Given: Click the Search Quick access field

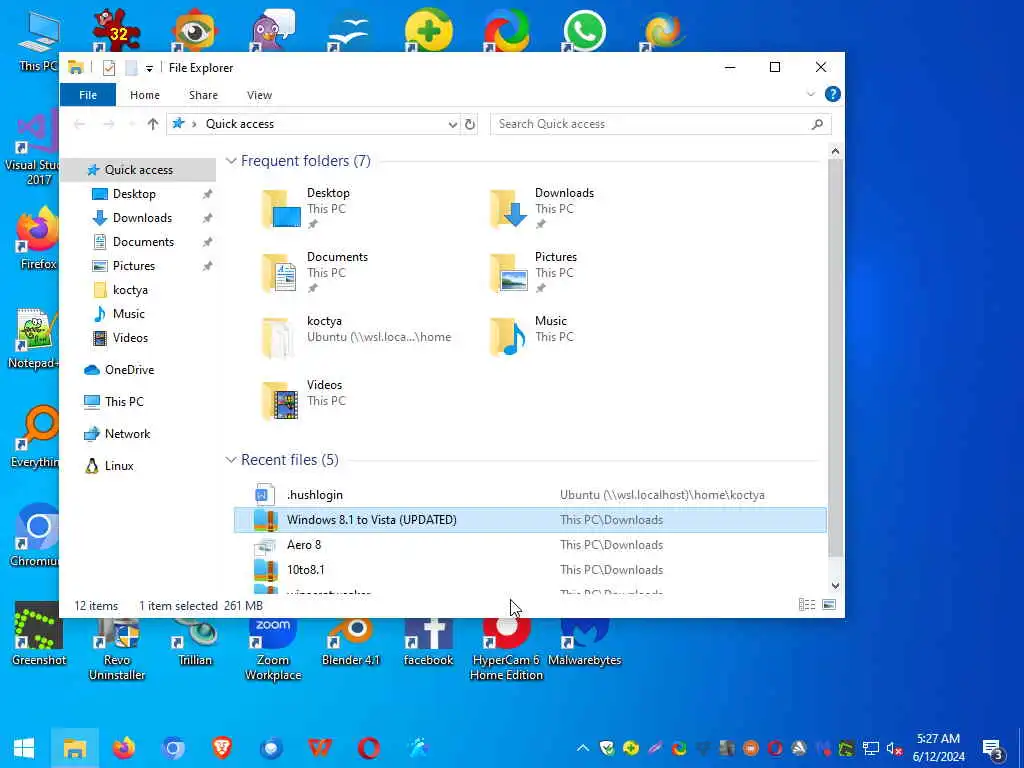Looking at the screenshot, I should tap(660, 124).
